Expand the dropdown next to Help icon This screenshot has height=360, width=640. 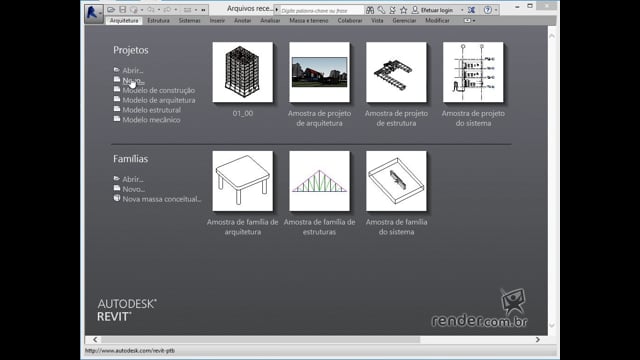pos(496,10)
